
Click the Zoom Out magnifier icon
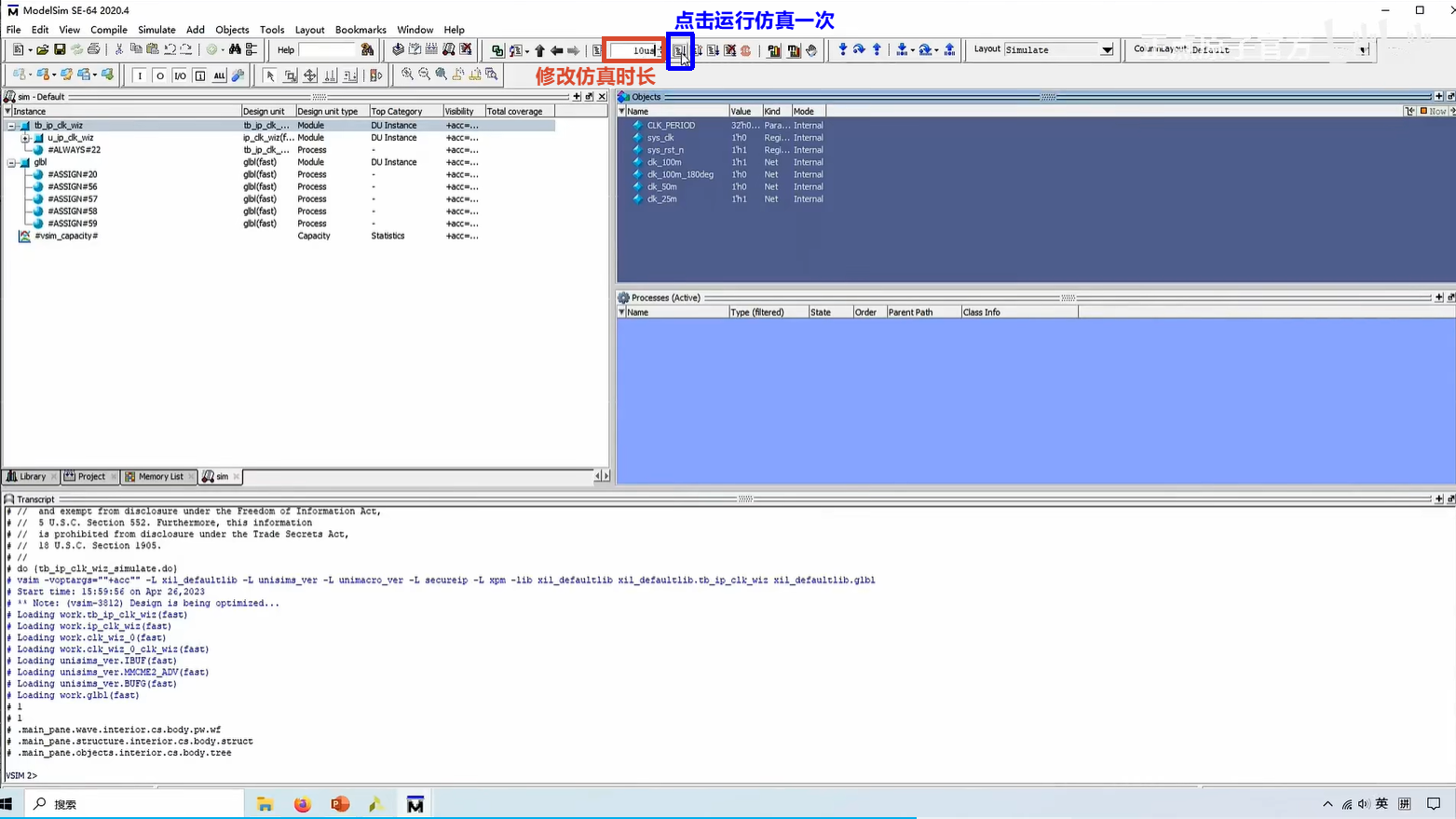[x=424, y=75]
